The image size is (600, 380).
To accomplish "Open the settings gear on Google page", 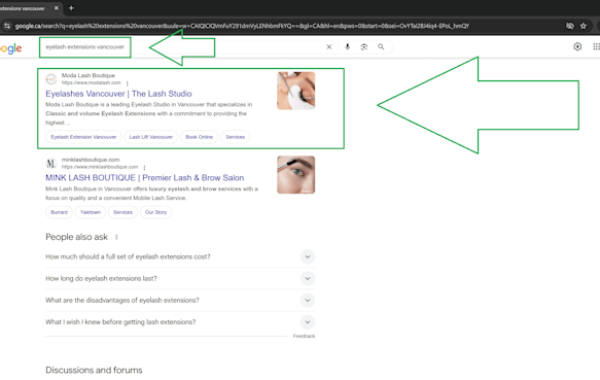I will pyautogui.click(x=577, y=47).
